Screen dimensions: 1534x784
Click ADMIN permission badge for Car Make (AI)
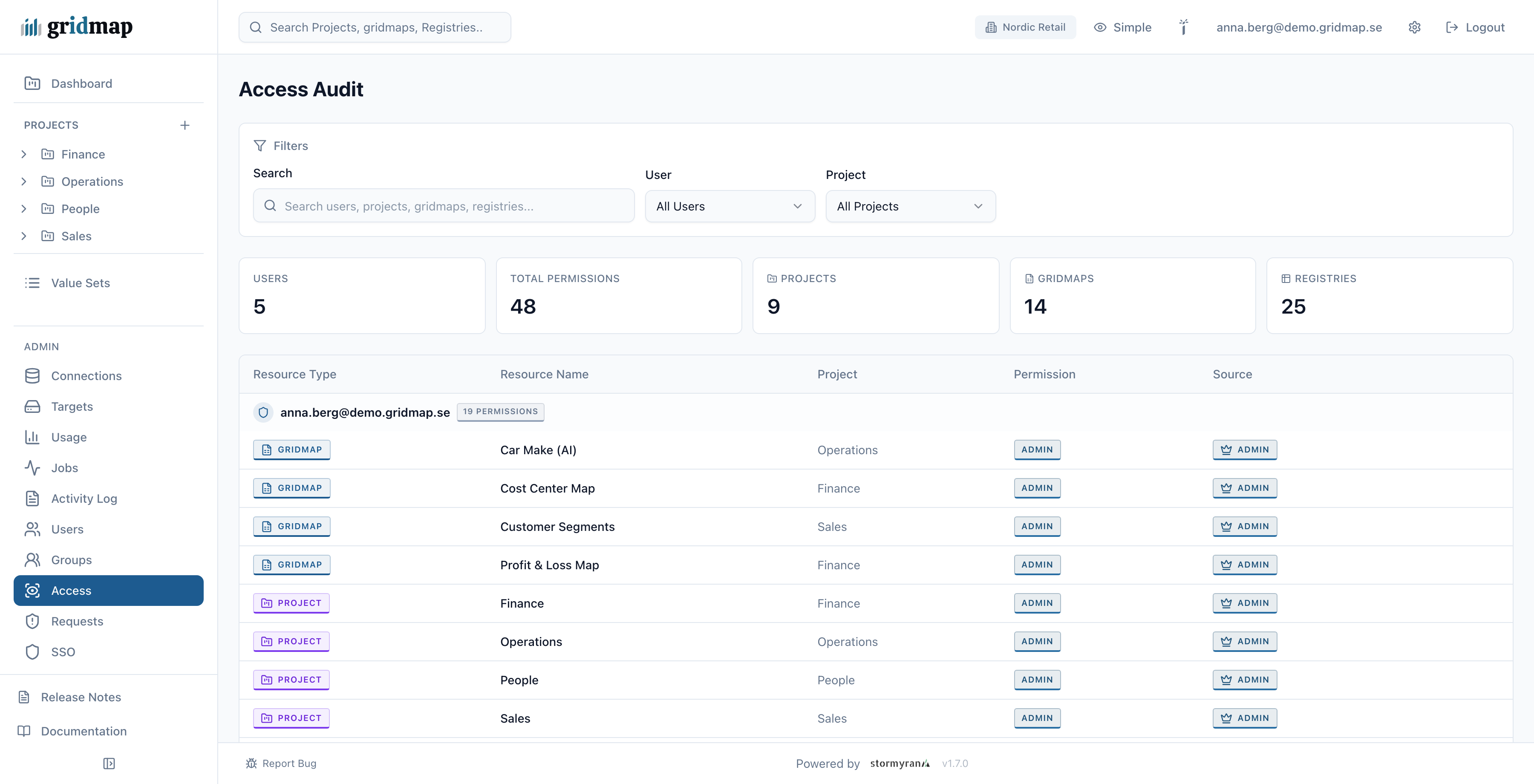tap(1037, 450)
